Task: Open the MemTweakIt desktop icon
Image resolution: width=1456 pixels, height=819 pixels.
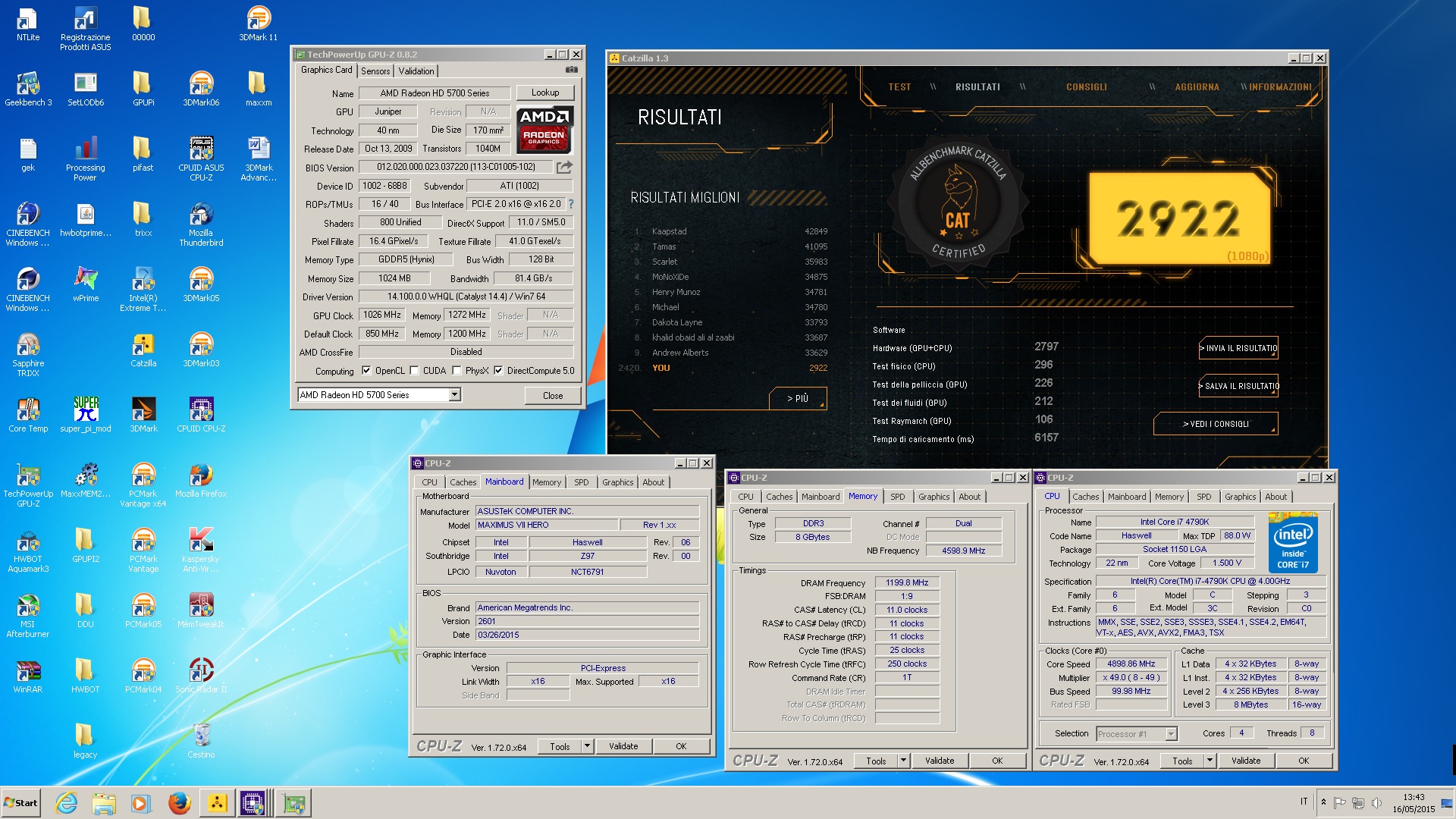Action: tap(201, 610)
